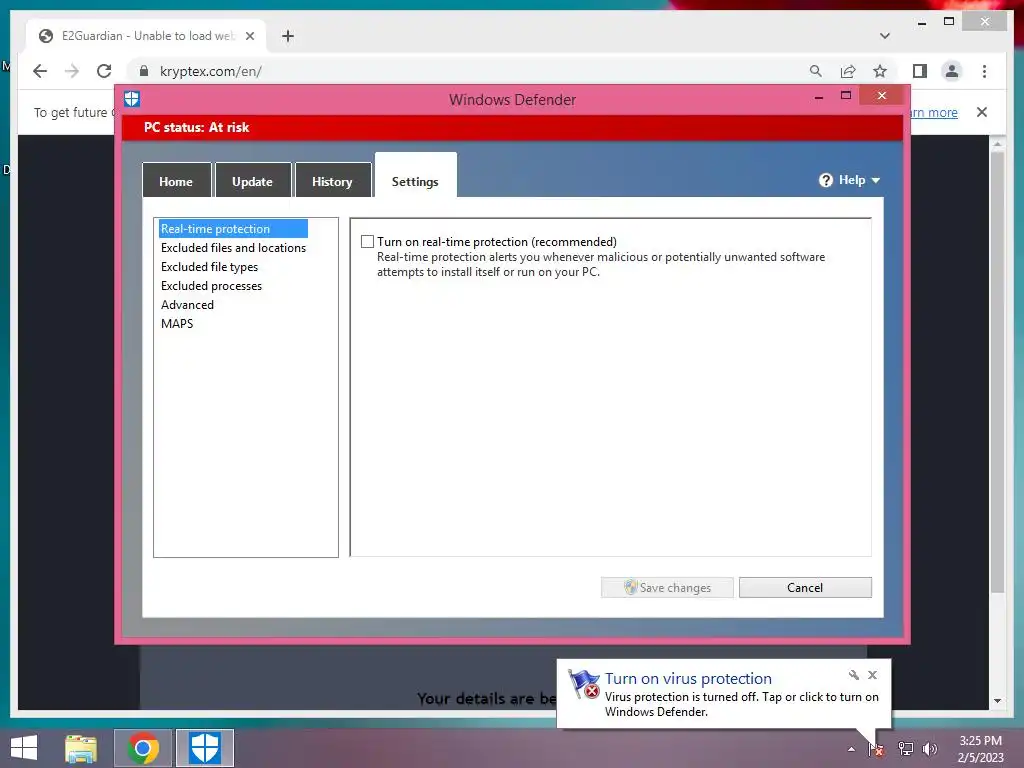Click the Help question mark icon
The height and width of the screenshot is (768, 1024).
click(826, 180)
